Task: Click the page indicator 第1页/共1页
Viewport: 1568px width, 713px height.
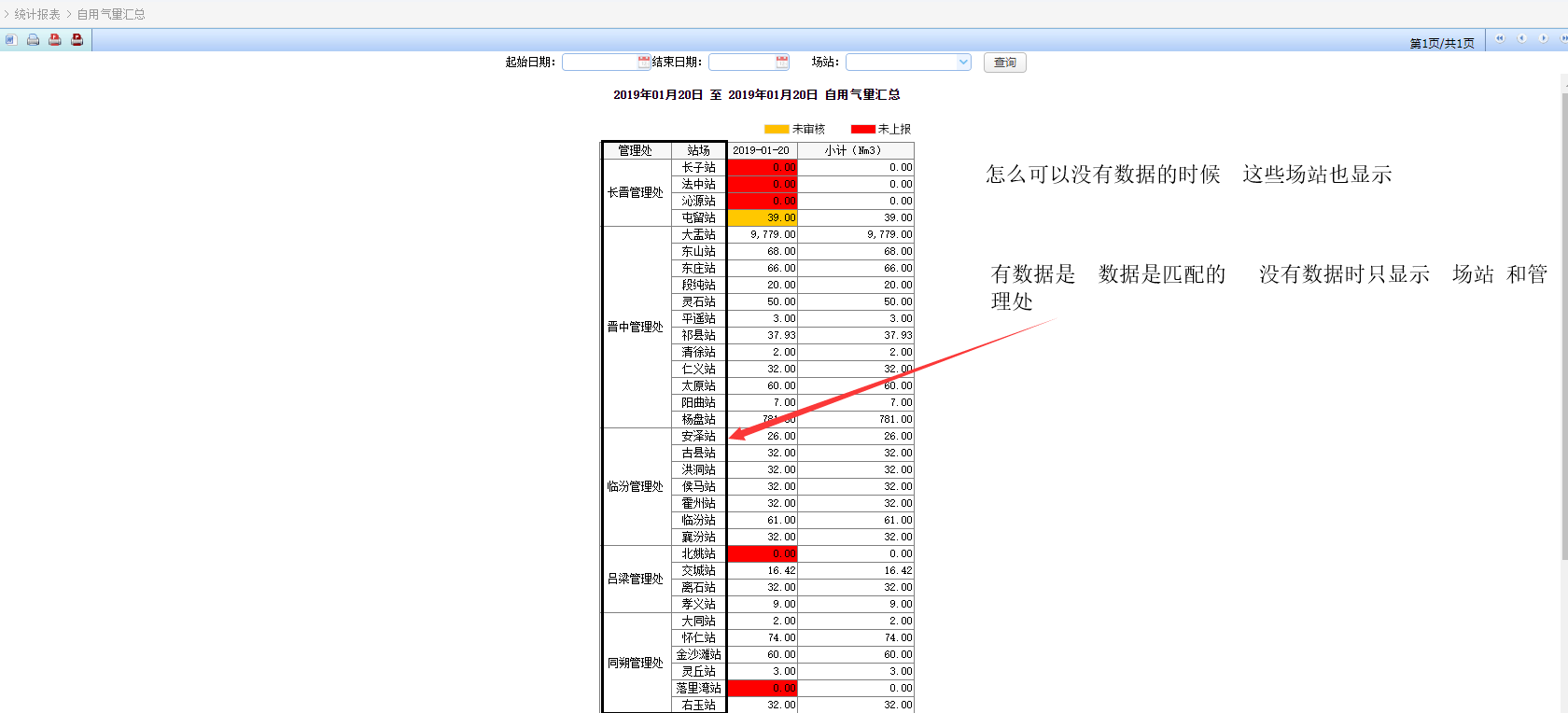Action: [1442, 43]
